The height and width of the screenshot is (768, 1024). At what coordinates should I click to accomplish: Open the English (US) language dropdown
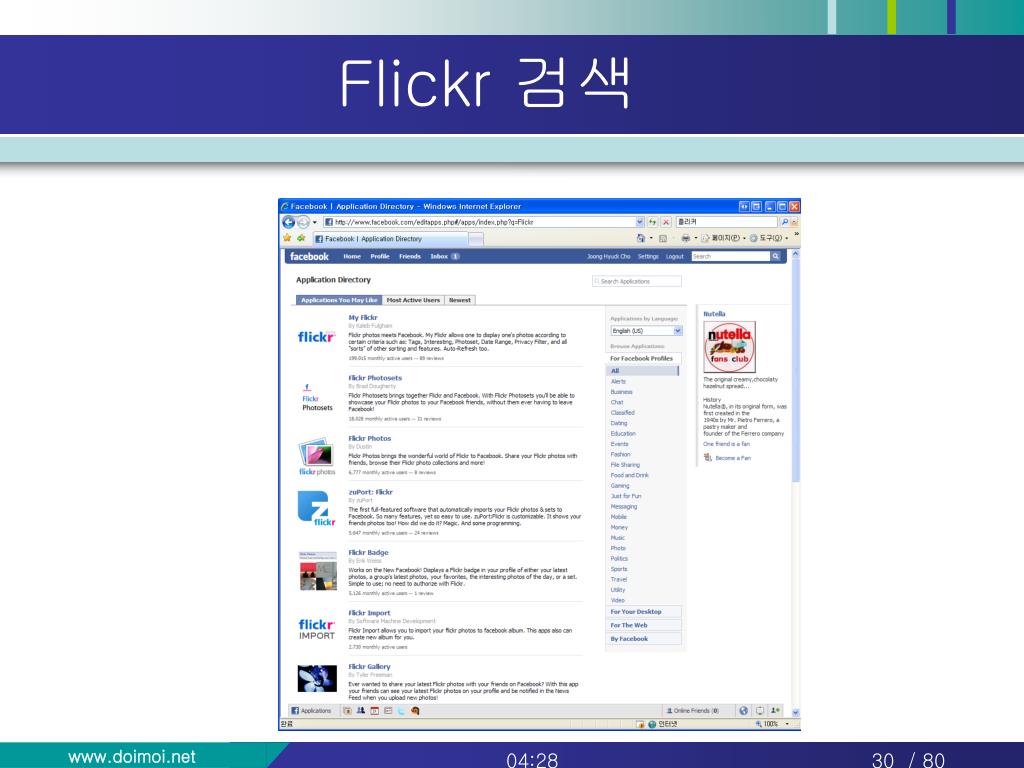tap(646, 331)
